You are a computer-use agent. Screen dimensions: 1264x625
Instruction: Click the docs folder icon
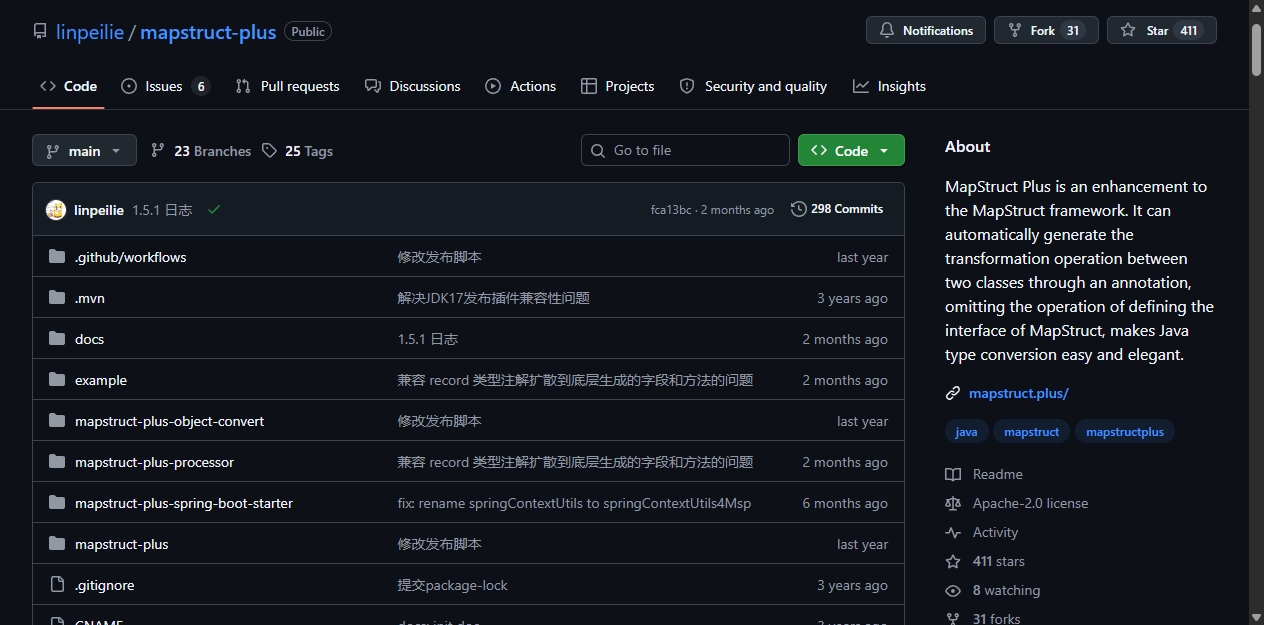coord(57,339)
